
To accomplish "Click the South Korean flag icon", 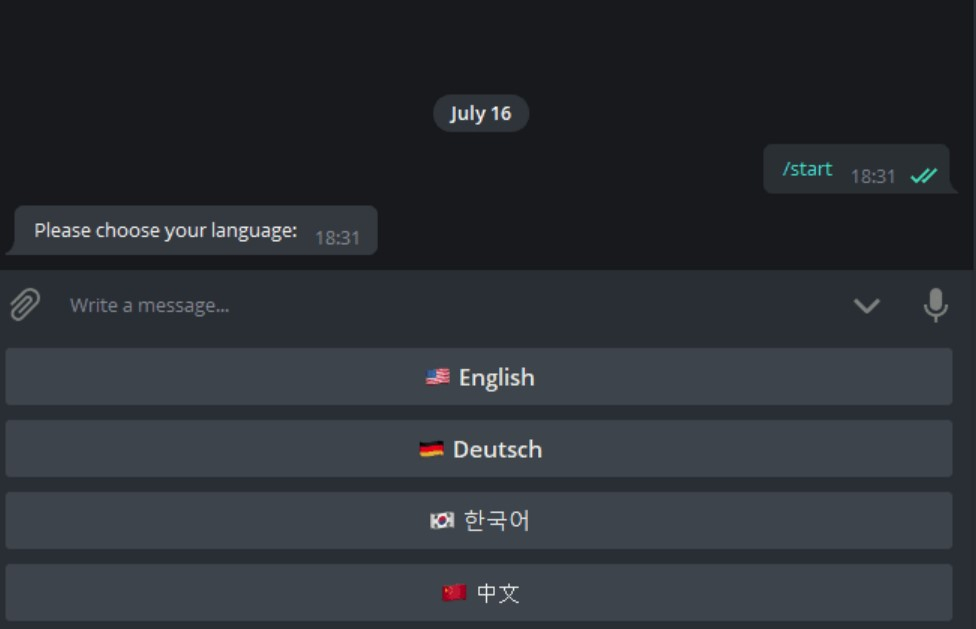I will click(441, 521).
